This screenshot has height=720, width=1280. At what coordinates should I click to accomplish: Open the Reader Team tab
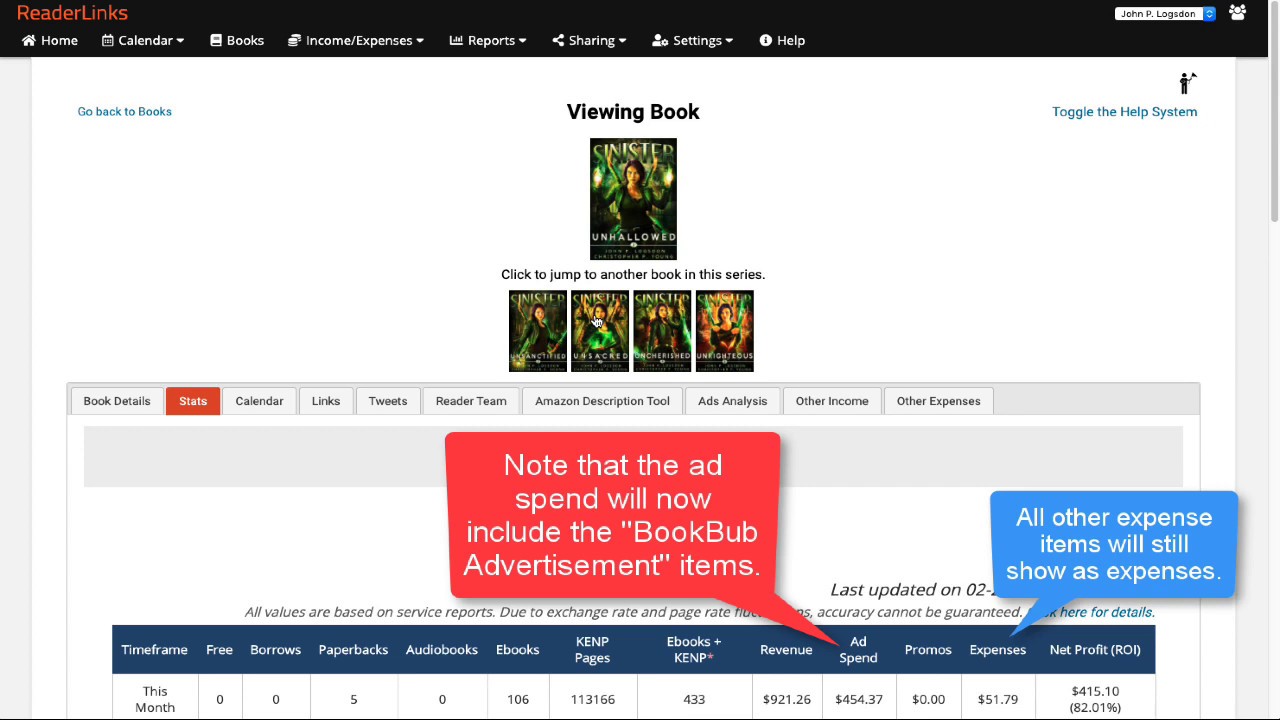click(x=471, y=401)
